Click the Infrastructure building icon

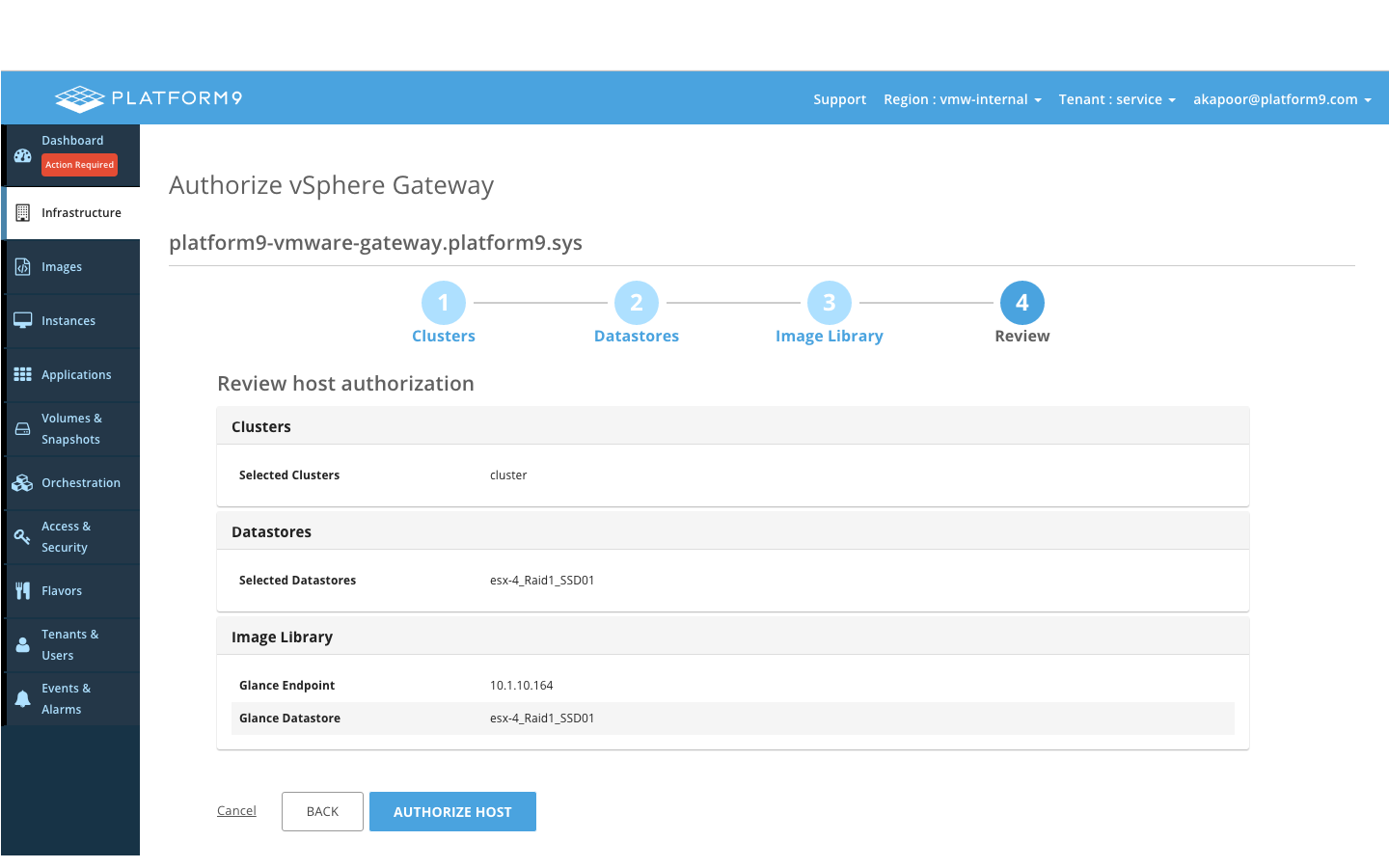23,213
